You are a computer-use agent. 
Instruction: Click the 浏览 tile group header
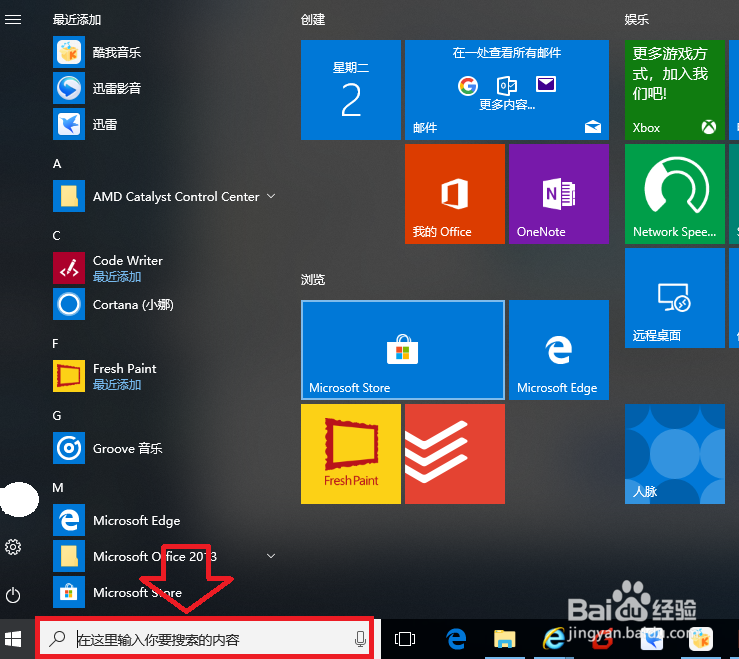[313, 280]
